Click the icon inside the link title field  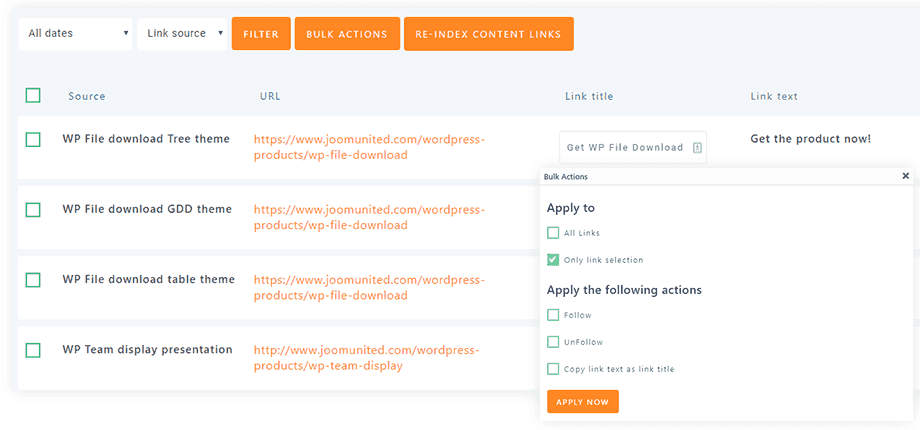click(697, 148)
